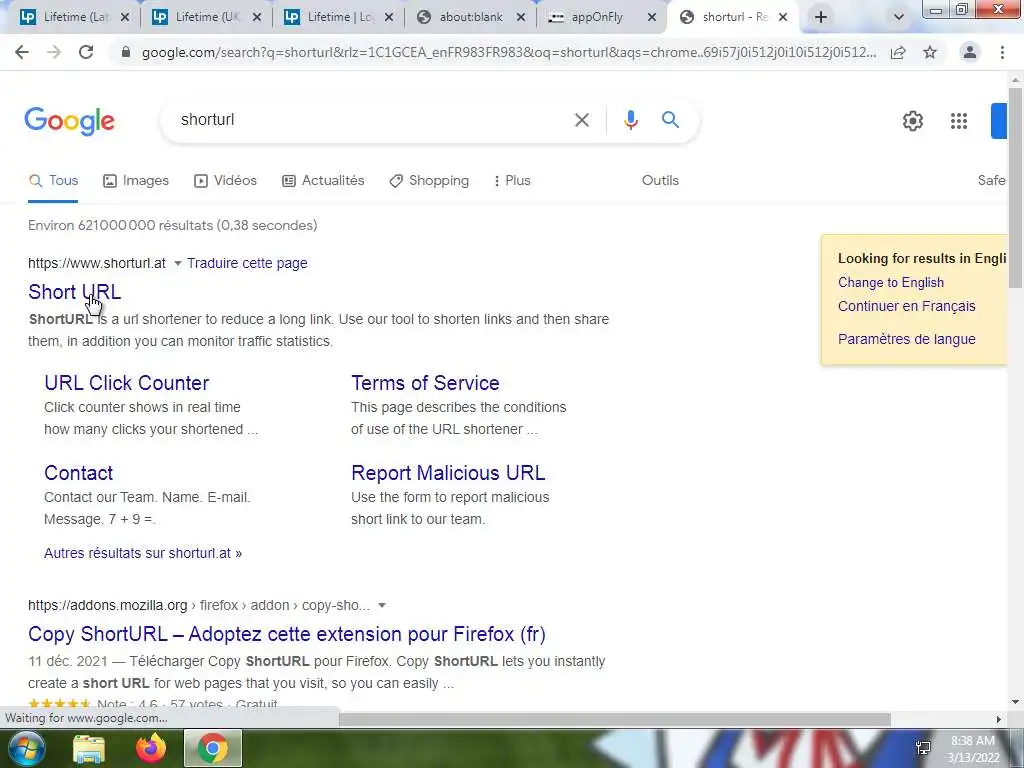Open the Chrome profile avatar icon
1024x768 pixels.
tap(970, 52)
